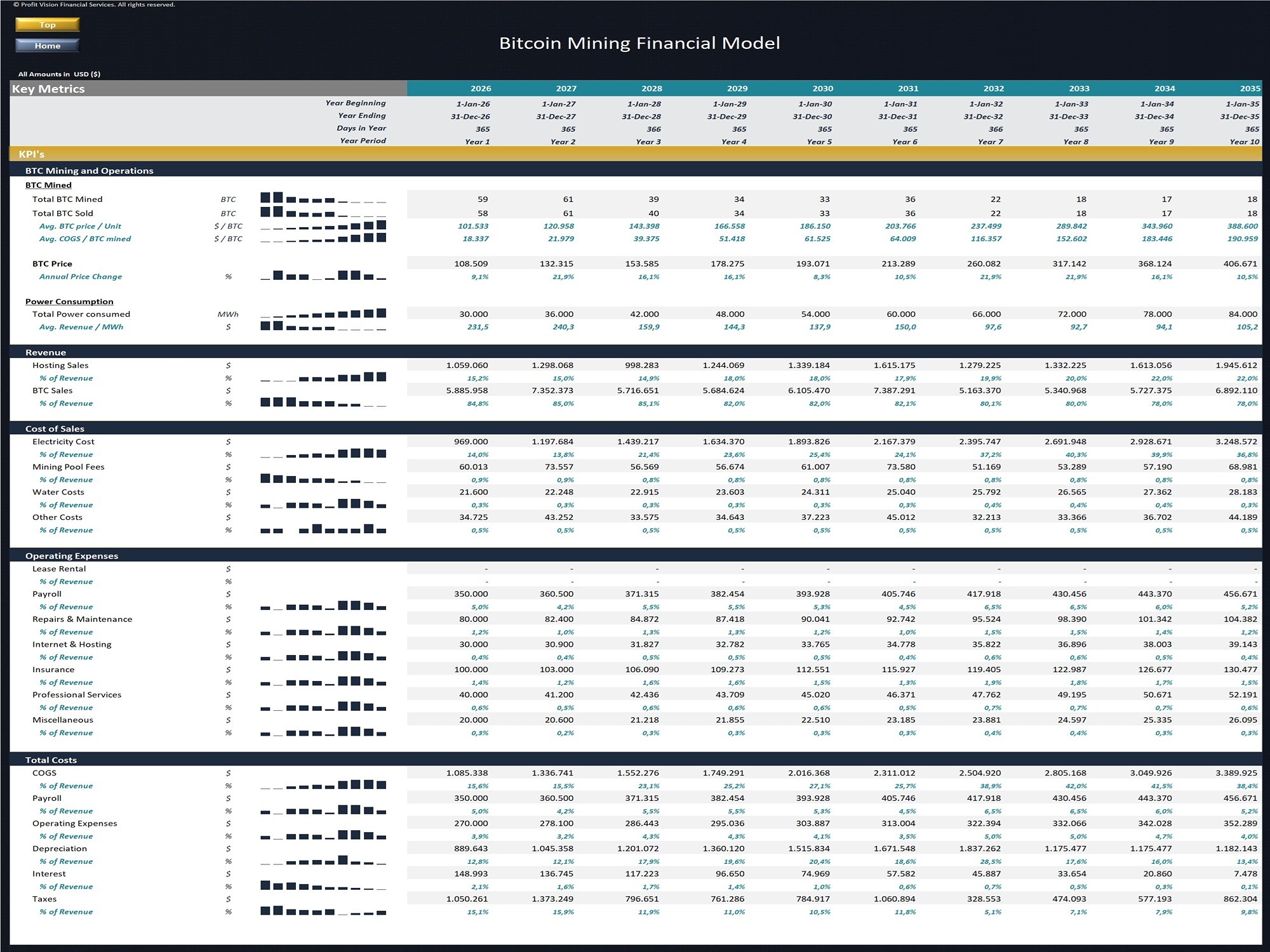Viewport: 1270px width, 952px height.
Task: Click the Payroll sparkline under Operating Expenses
Action: (324, 606)
